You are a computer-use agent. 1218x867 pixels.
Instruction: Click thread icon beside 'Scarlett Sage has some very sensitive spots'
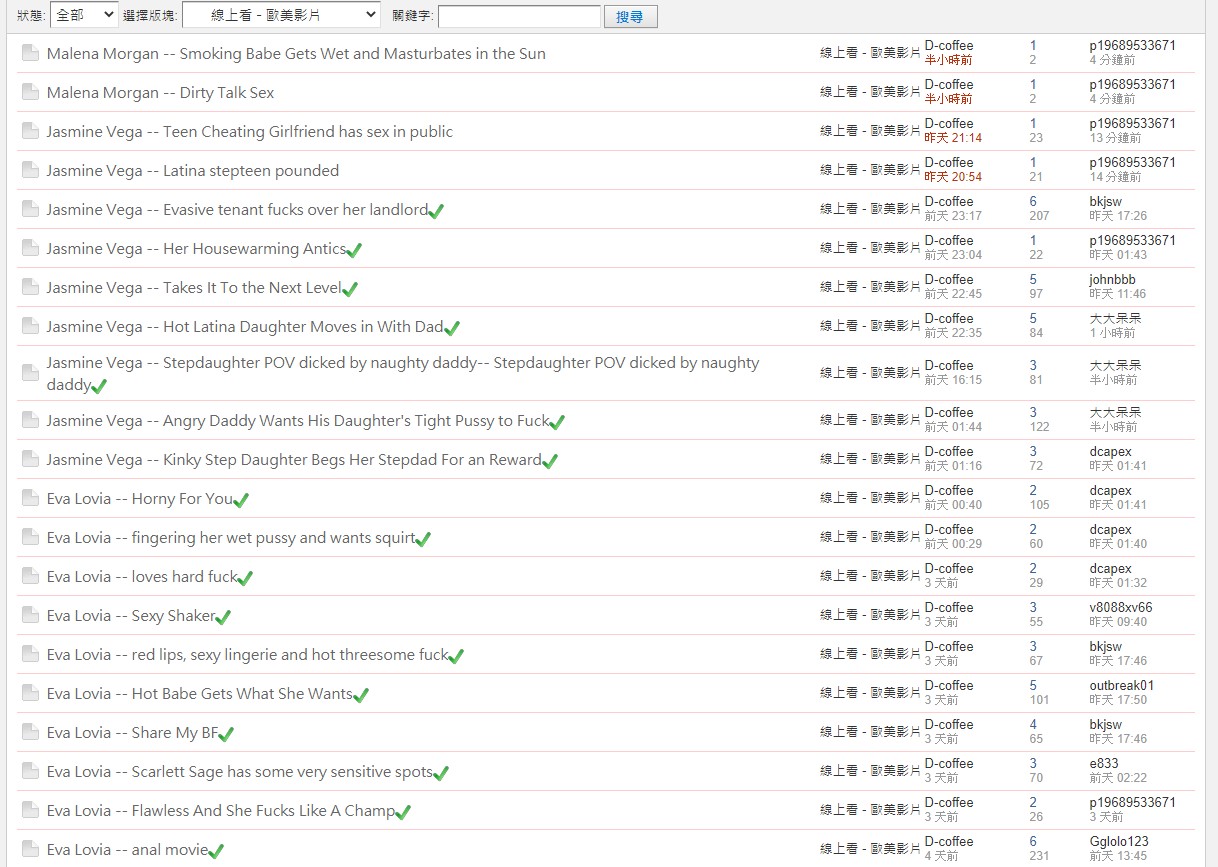[x=30, y=771]
